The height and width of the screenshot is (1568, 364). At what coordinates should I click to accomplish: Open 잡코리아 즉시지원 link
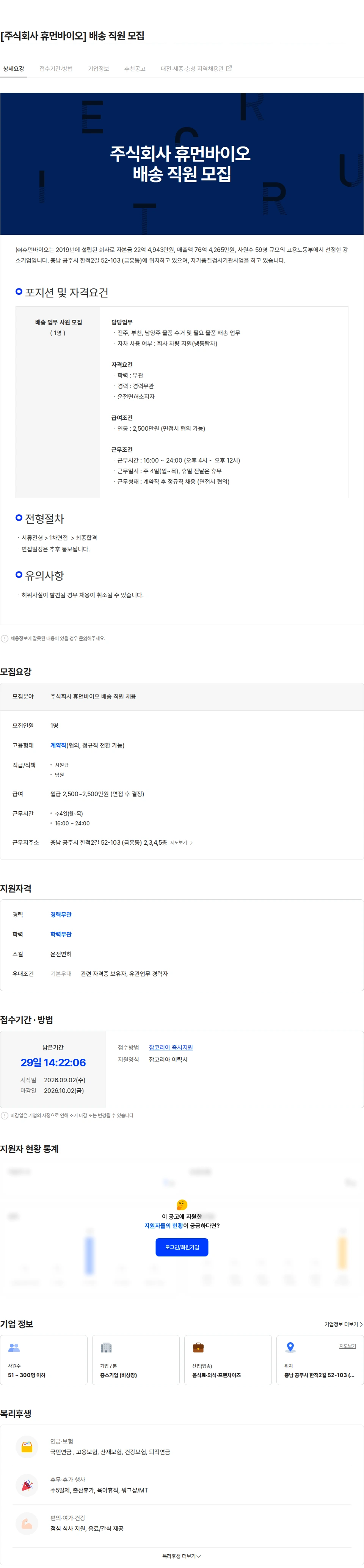[170, 1047]
